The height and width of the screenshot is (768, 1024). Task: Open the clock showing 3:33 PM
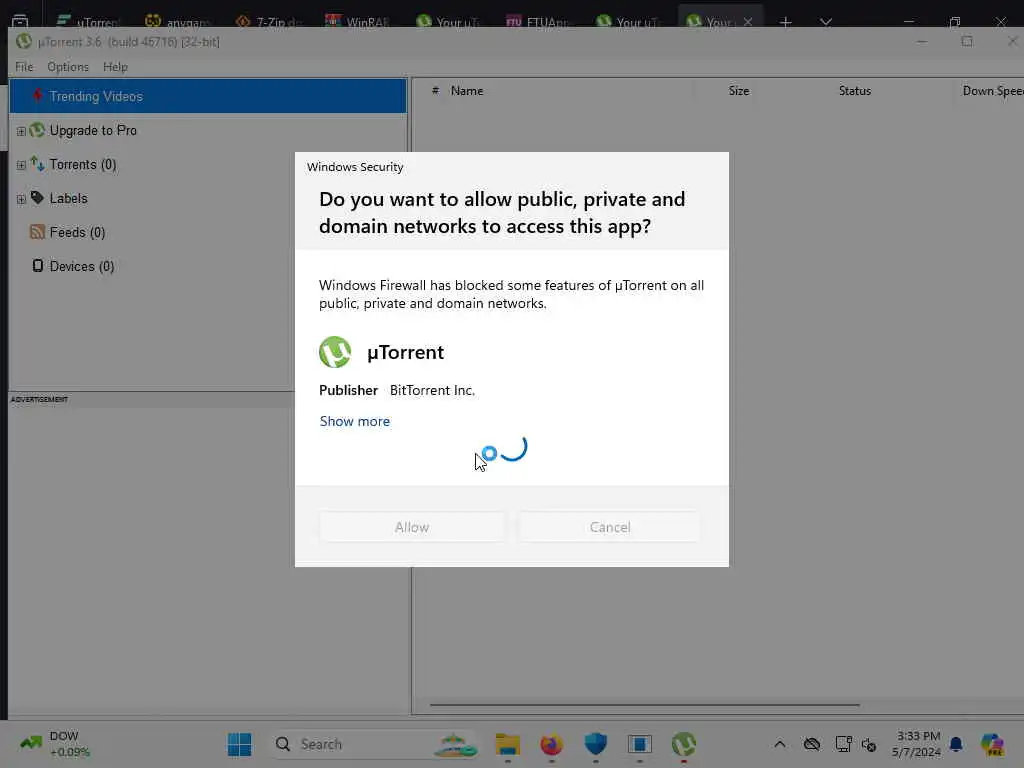[916, 744]
